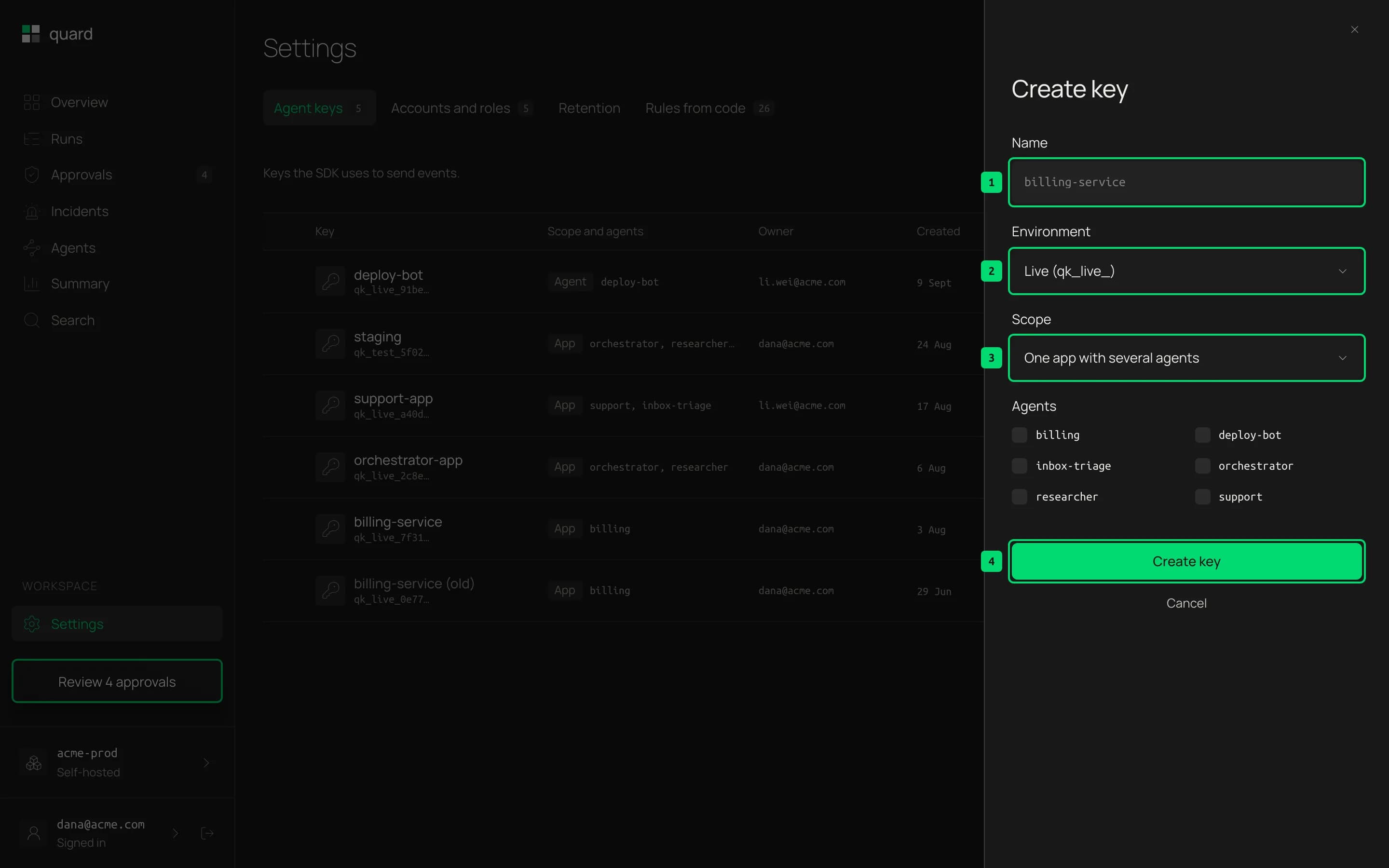
Task: Click qk_test_5f02 key text
Action: tap(392, 353)
